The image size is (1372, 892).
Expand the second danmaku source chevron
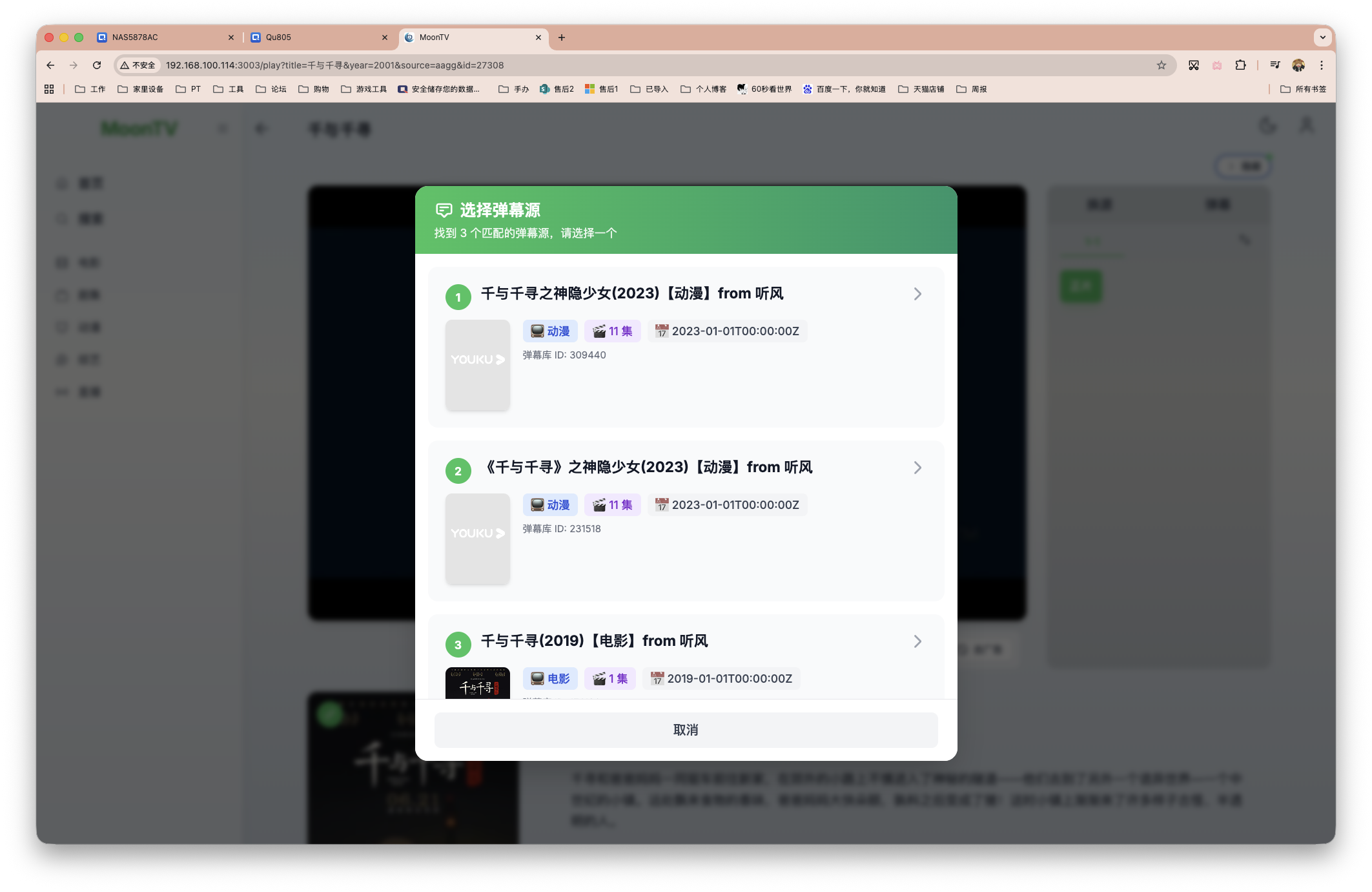coord(917,468)
